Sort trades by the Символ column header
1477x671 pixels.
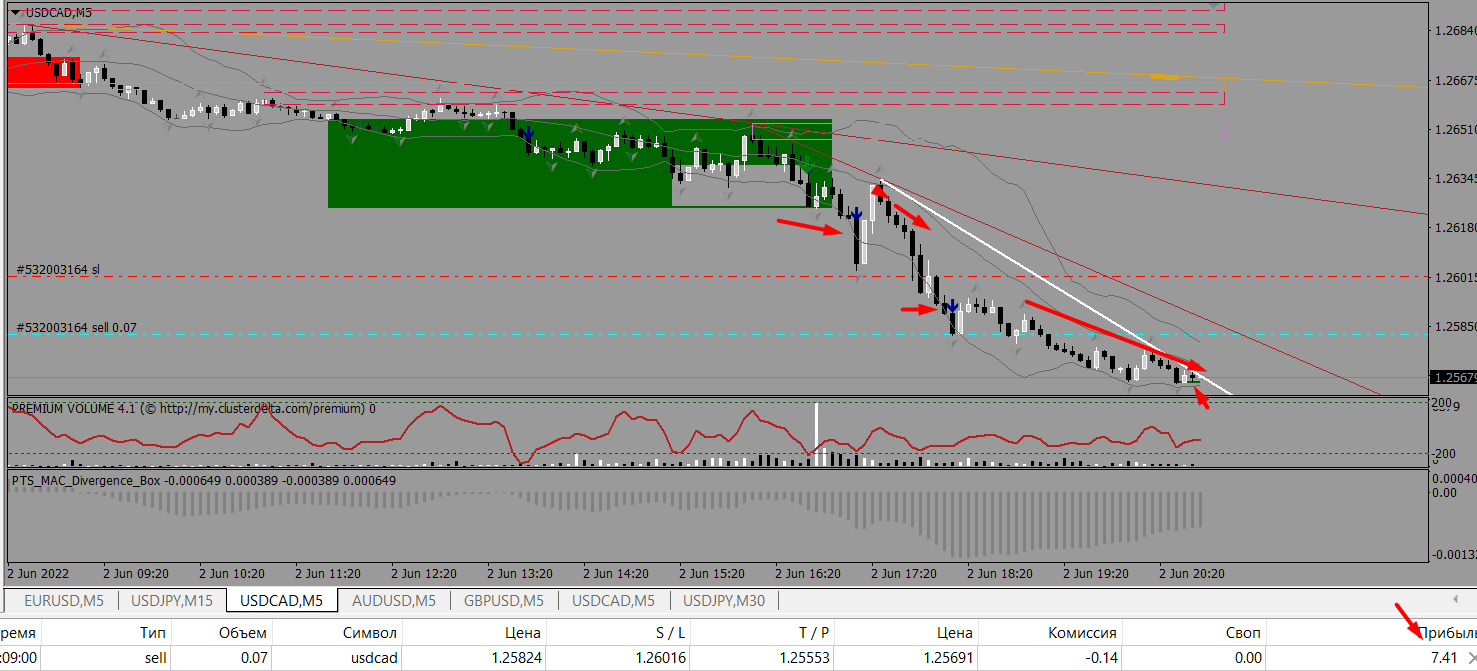click(370, 632)
